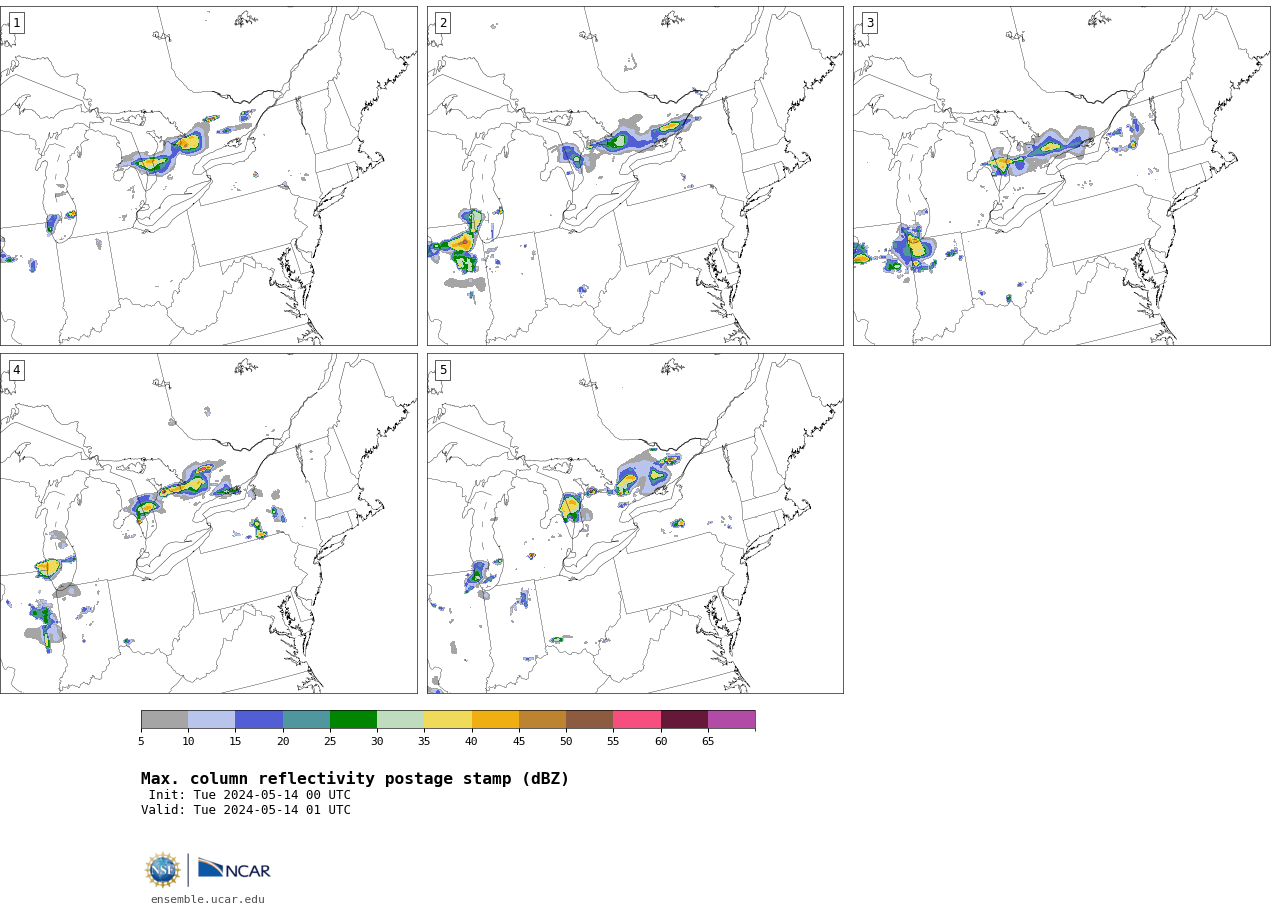
Task: Select the purple 65+ dBZ swatch
Action: (x=731, y=720)
